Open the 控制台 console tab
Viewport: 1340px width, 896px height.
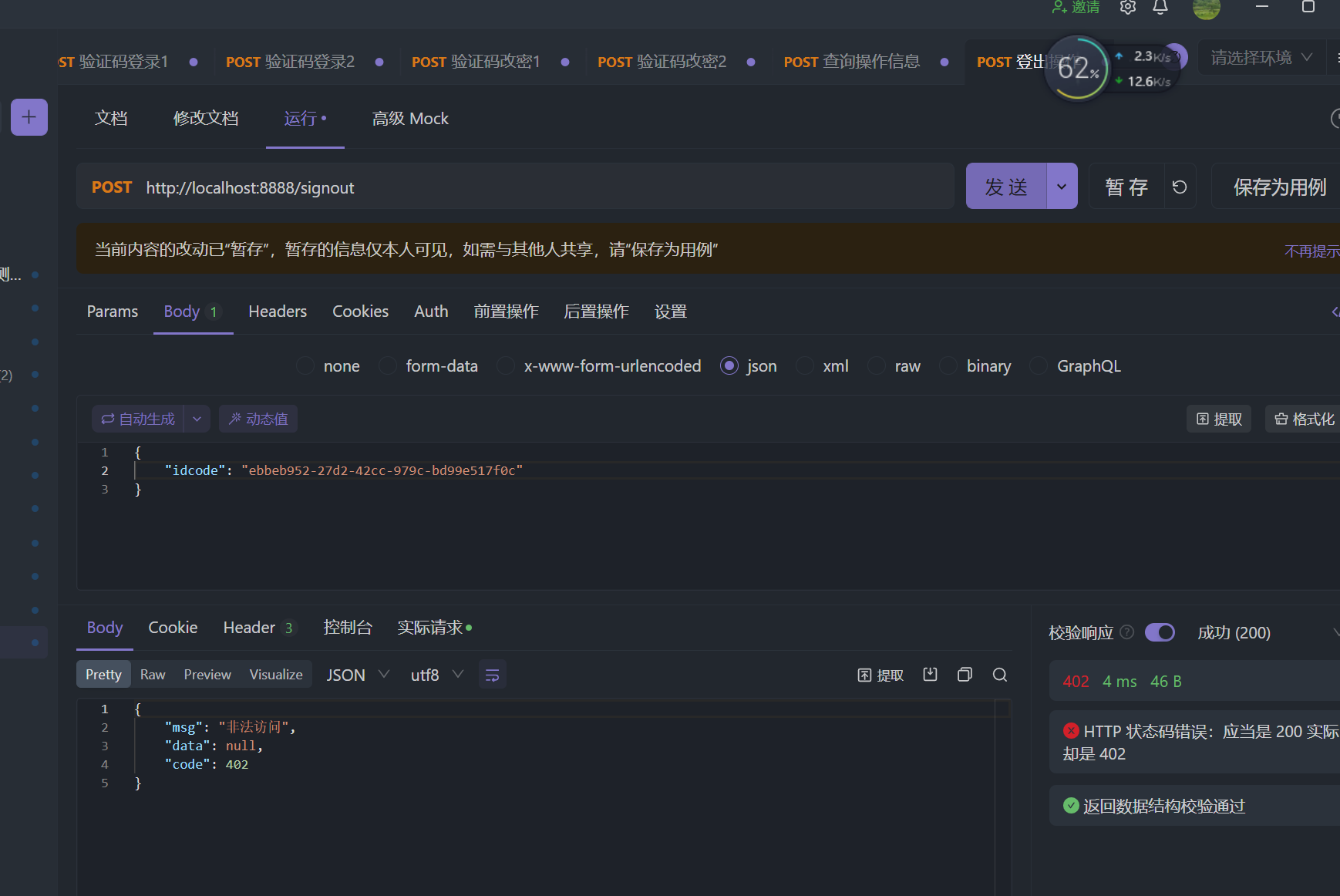(x=348, y=628)
